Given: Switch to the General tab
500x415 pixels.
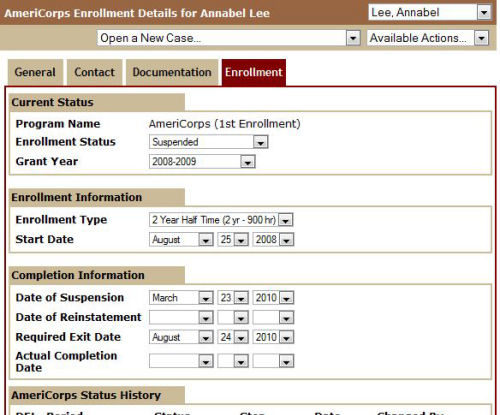Looking at the screenshot, I should (x=35, y=72).
